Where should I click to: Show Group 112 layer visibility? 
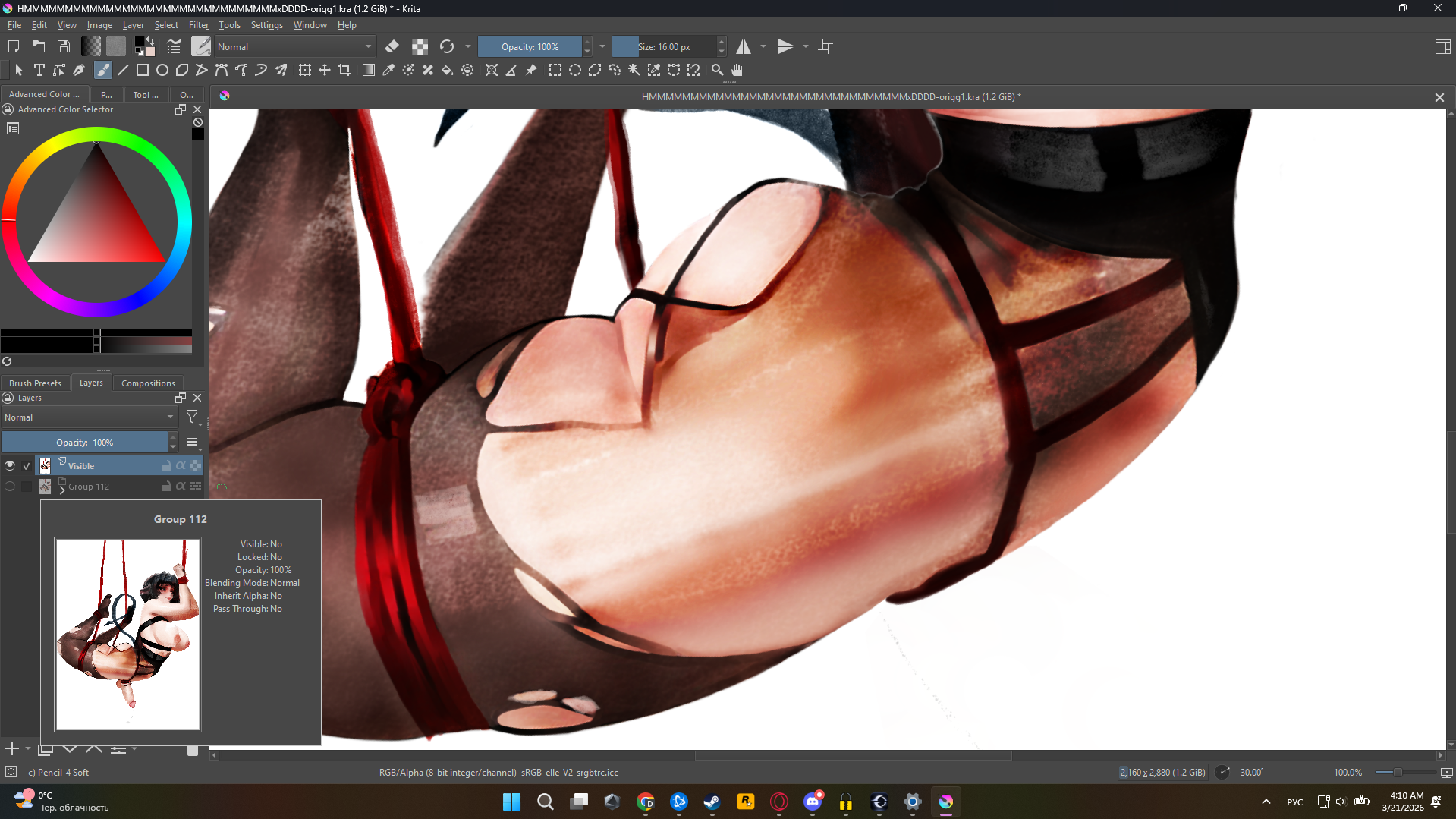(10, 487)
